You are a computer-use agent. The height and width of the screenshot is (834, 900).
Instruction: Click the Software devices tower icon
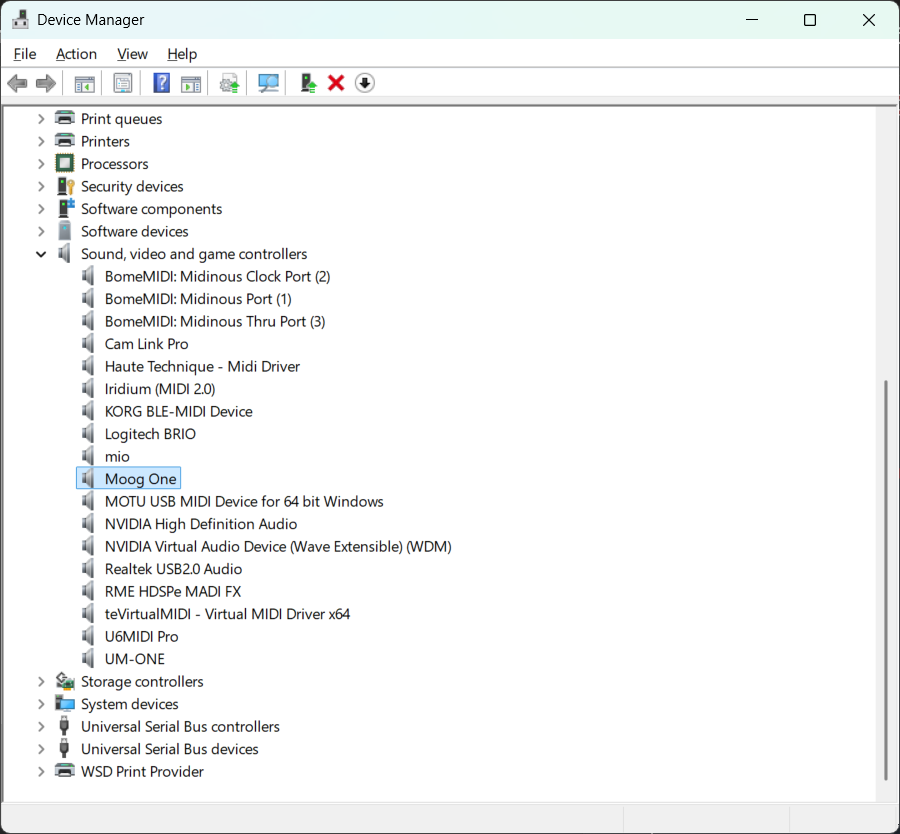(65, 231)
